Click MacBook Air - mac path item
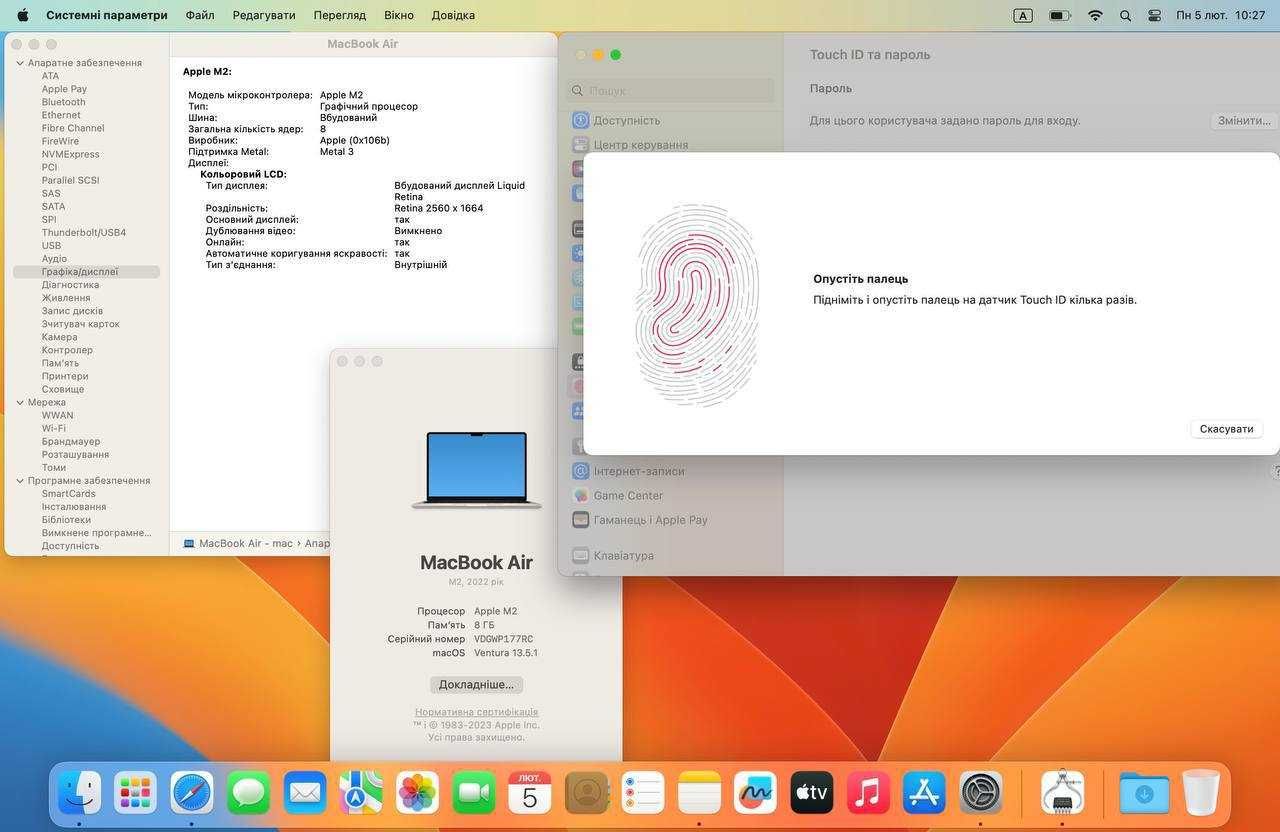Screen dimensions: 1280x832 [x=237, y=544]
